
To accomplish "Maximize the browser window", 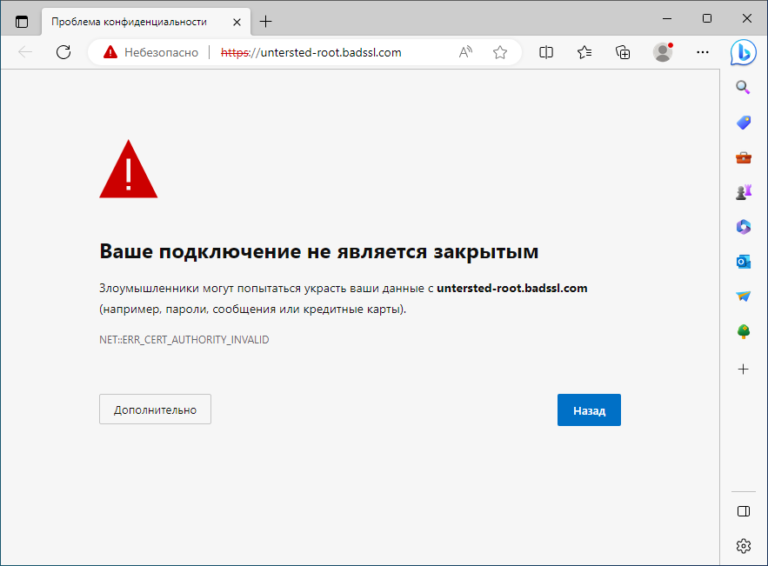I will (x=707, y=19).
